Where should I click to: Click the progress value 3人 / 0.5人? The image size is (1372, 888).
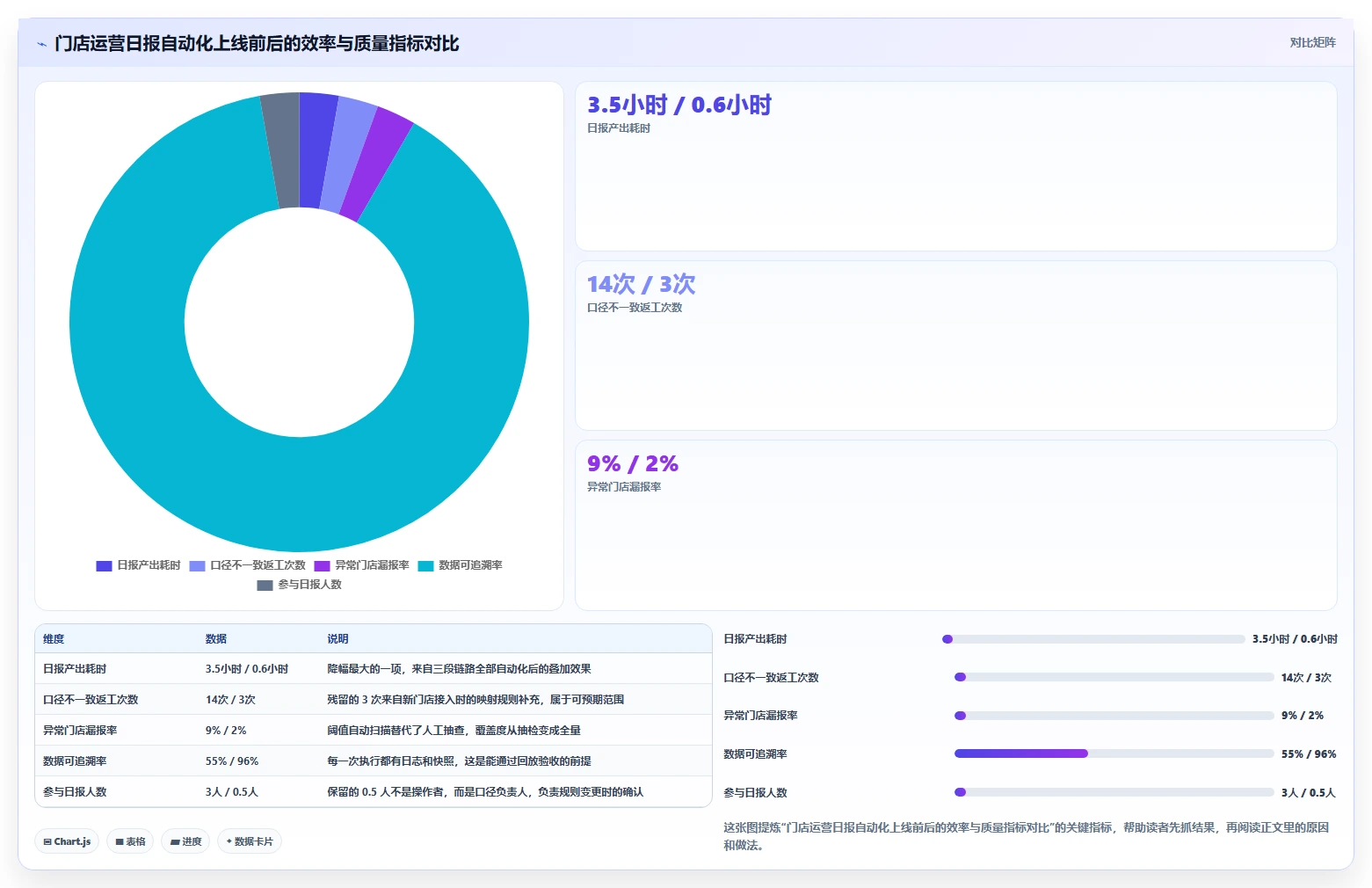coord(1309,793)
